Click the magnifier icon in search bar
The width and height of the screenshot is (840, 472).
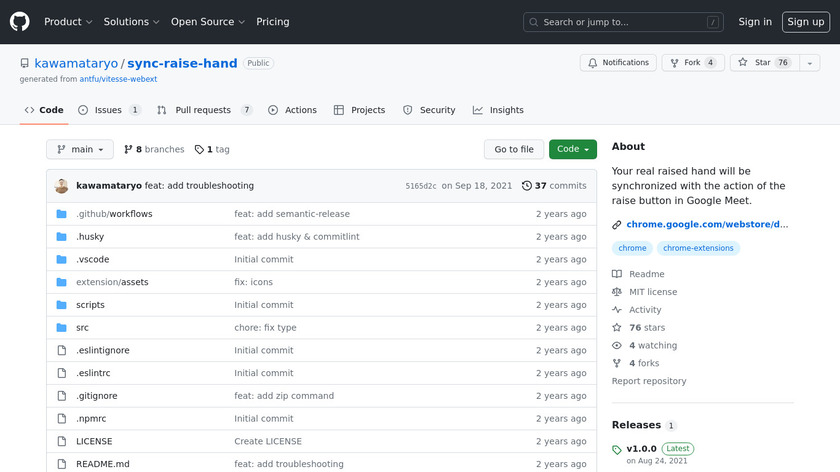[x=534, y=22]
